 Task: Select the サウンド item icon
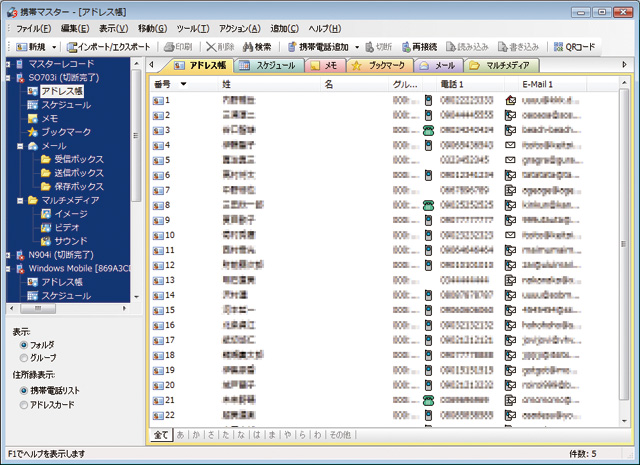click(46, 241)
